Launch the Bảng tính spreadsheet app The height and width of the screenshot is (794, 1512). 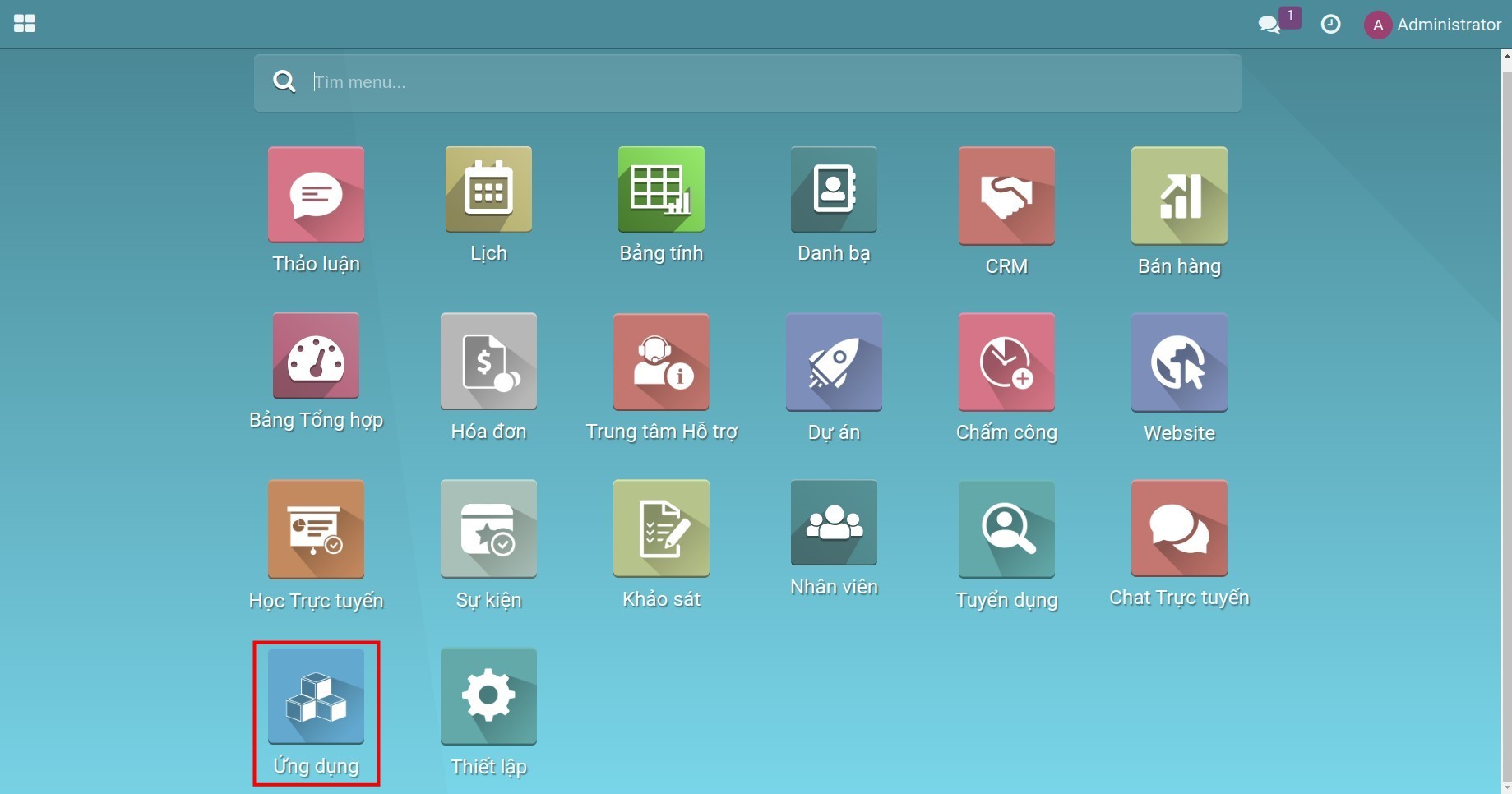pyautogui.click(x=661, y=190)
